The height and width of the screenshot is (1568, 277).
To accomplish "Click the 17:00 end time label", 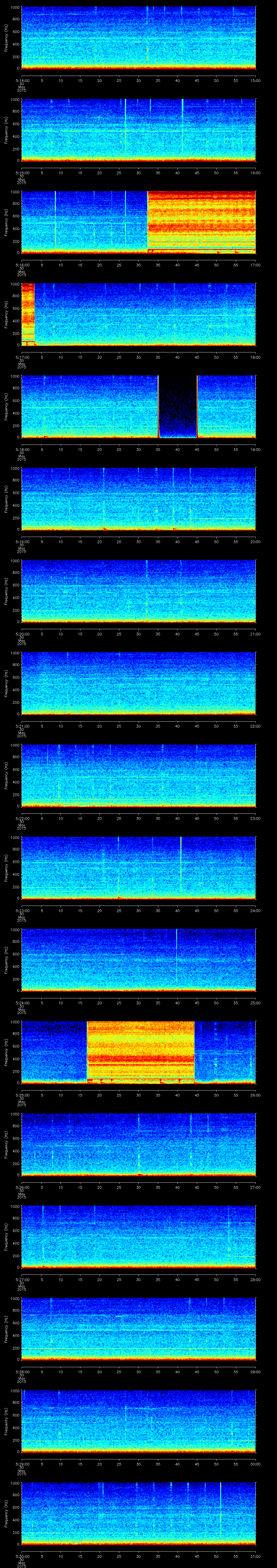I will [x=255, y=265].
